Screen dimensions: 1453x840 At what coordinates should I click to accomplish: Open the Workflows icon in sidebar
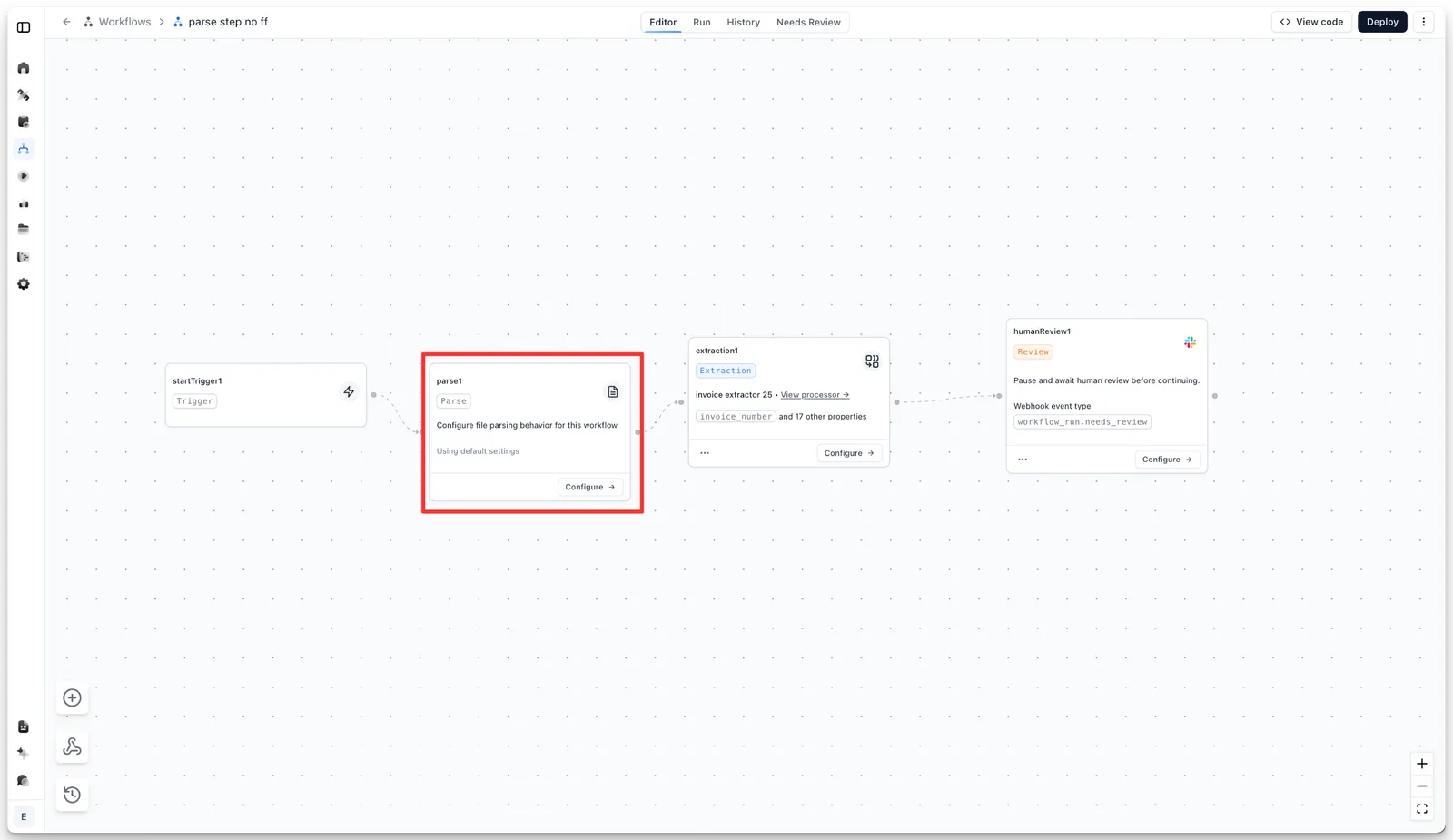click(x=24, y=149)
